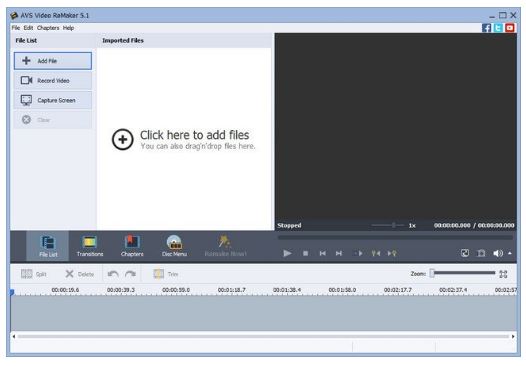The height and width of the screenshot is (366, 526).
Task: Switch to the Chapters tab
Action: click(132, 246)
